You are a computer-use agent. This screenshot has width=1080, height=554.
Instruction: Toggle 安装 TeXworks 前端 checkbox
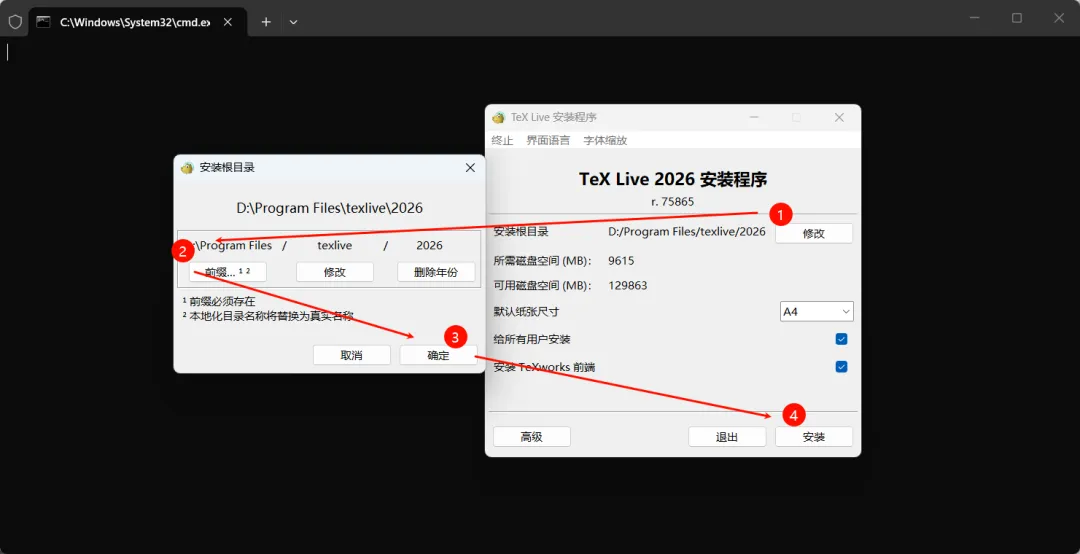(x=841, y=367)
